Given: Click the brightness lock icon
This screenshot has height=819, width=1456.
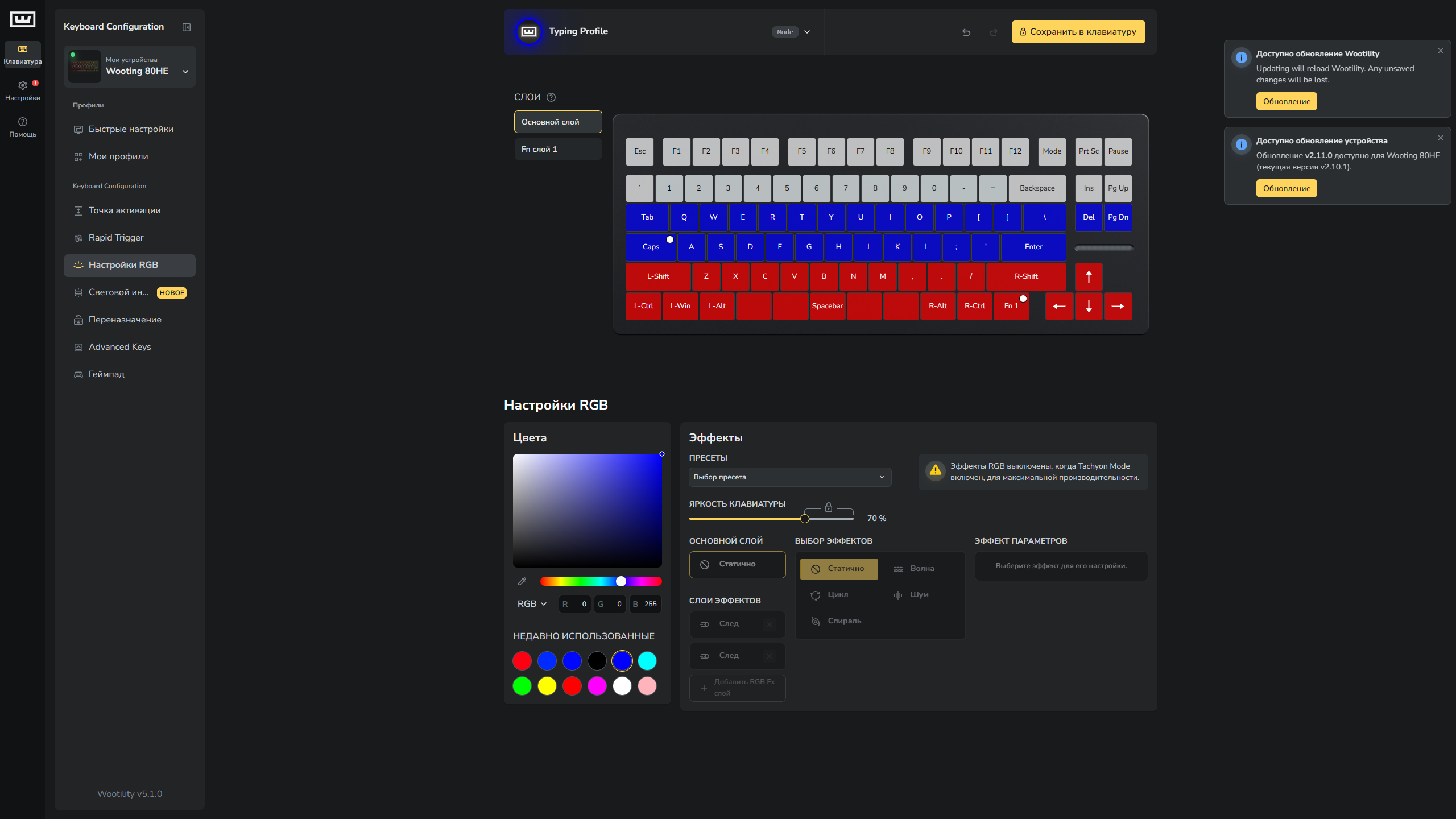Looking at the screenshot, I should (x=829, y=507).
